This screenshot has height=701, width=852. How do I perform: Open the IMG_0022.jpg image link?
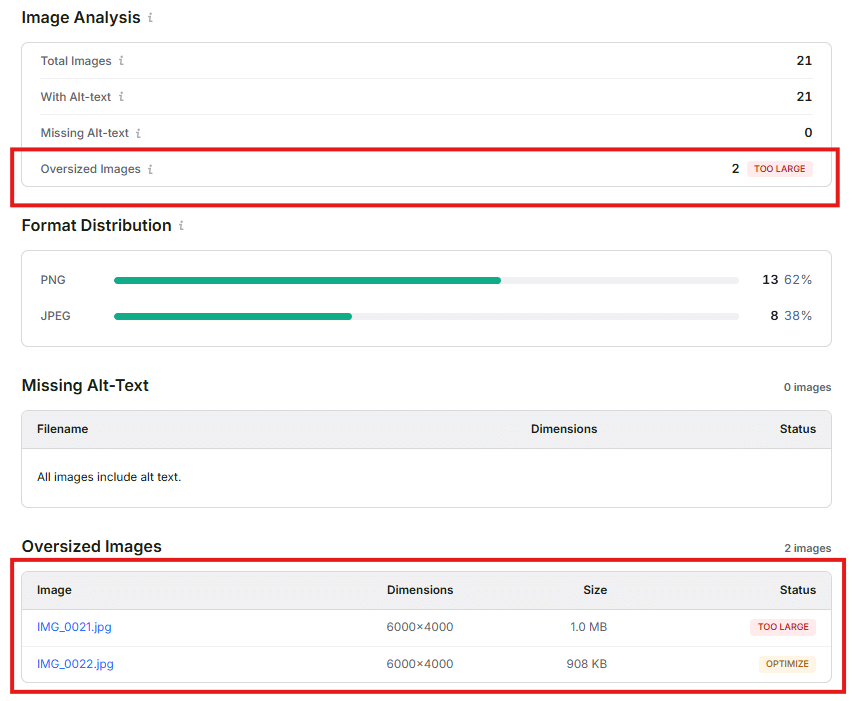75,664
